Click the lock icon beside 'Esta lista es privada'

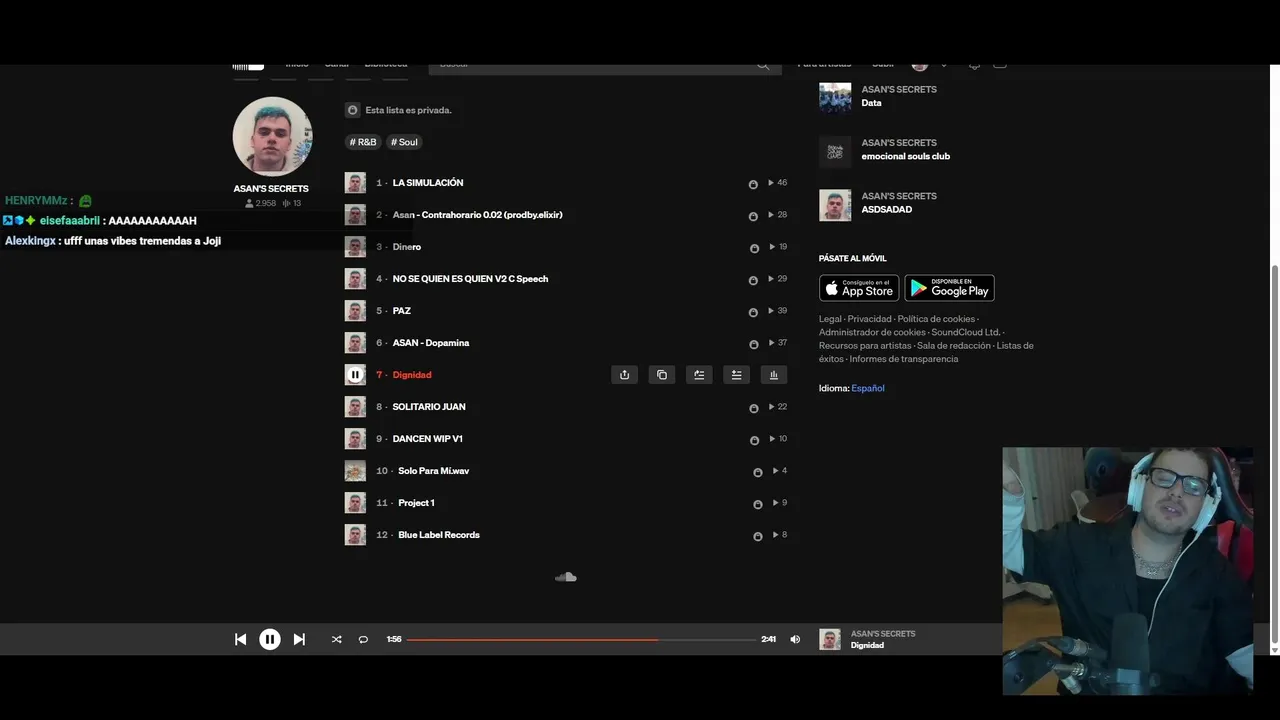click(x=352, y=110)
